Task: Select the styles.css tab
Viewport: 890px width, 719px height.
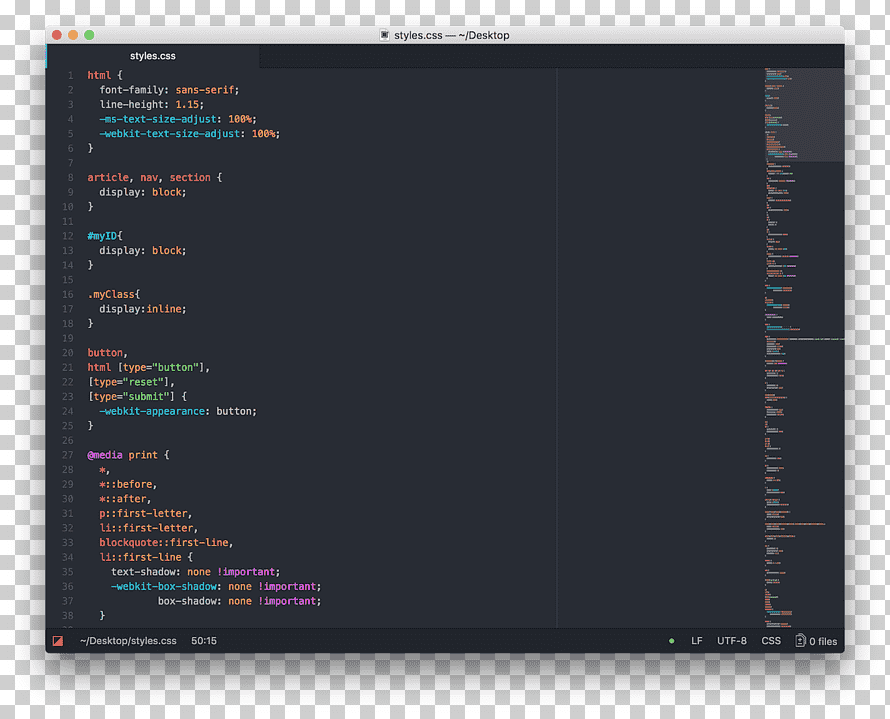Action: pyautogui.click(x=153, y=56)
